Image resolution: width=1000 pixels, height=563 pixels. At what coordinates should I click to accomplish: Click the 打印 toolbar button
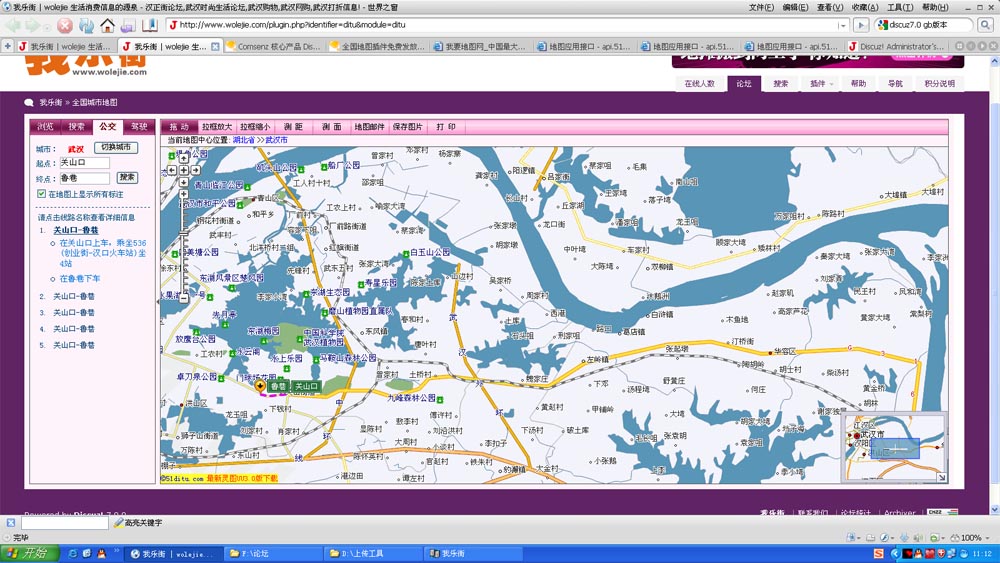click(446, 127)
